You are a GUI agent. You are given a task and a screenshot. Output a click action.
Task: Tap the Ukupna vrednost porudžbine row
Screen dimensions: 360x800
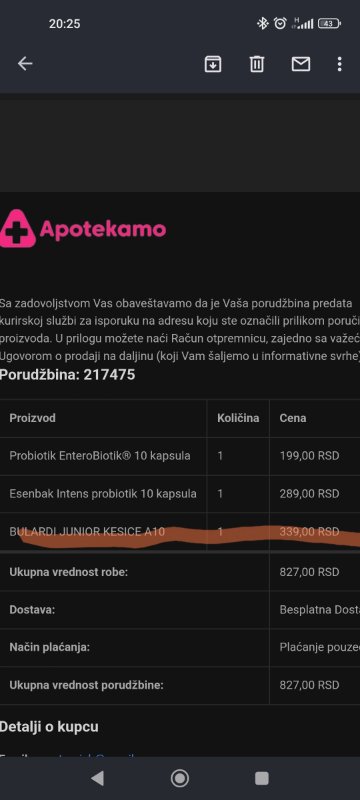(x=180, y=685)
